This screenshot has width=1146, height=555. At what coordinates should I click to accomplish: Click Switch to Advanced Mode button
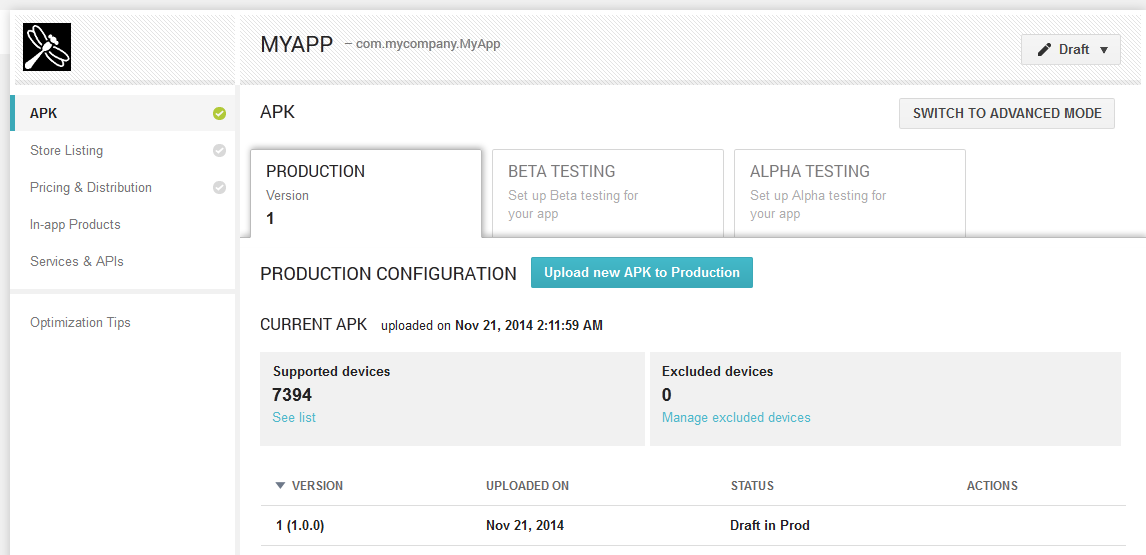1007,113
